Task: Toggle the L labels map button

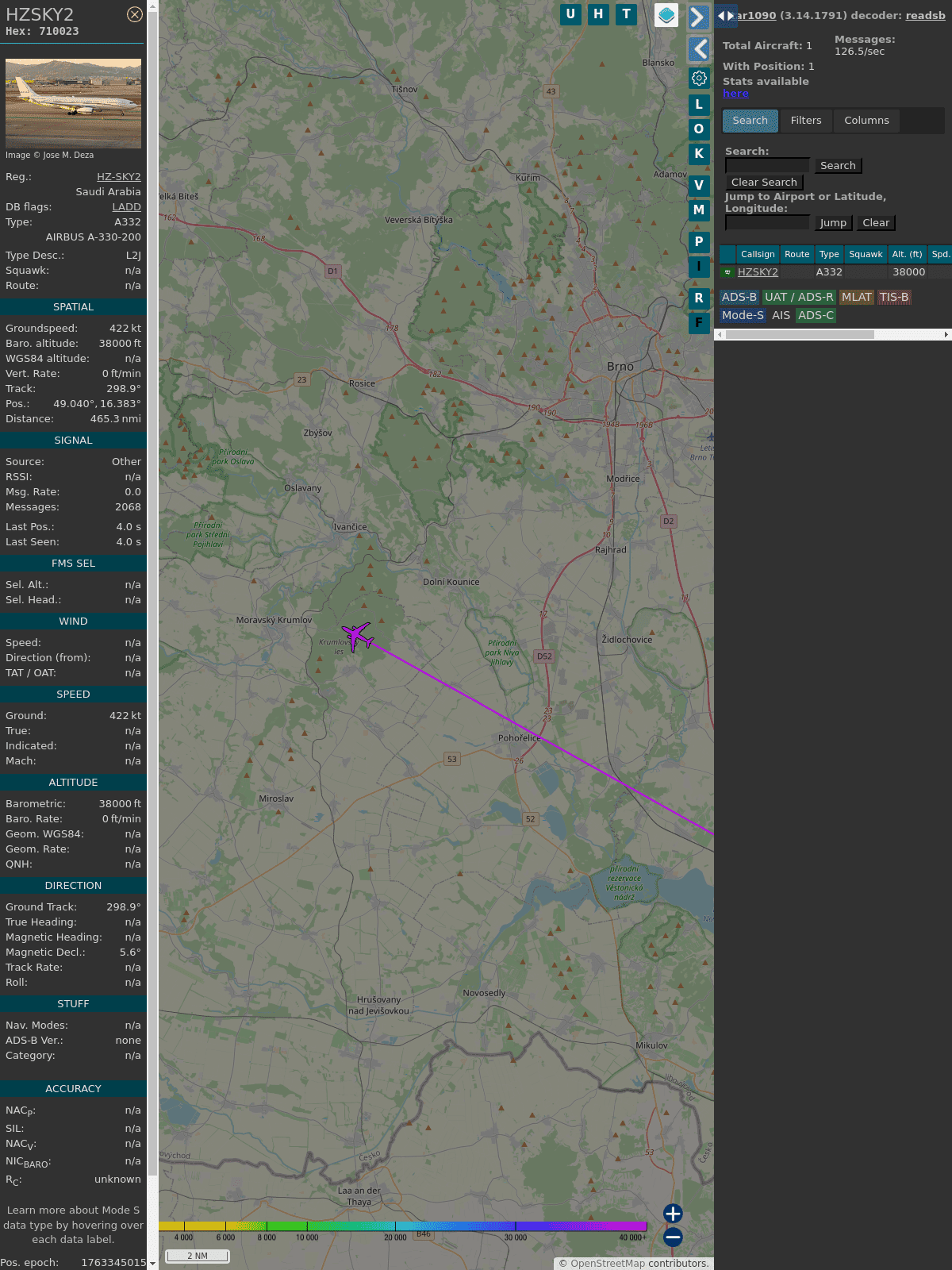Action: click(x=699, y=105)
